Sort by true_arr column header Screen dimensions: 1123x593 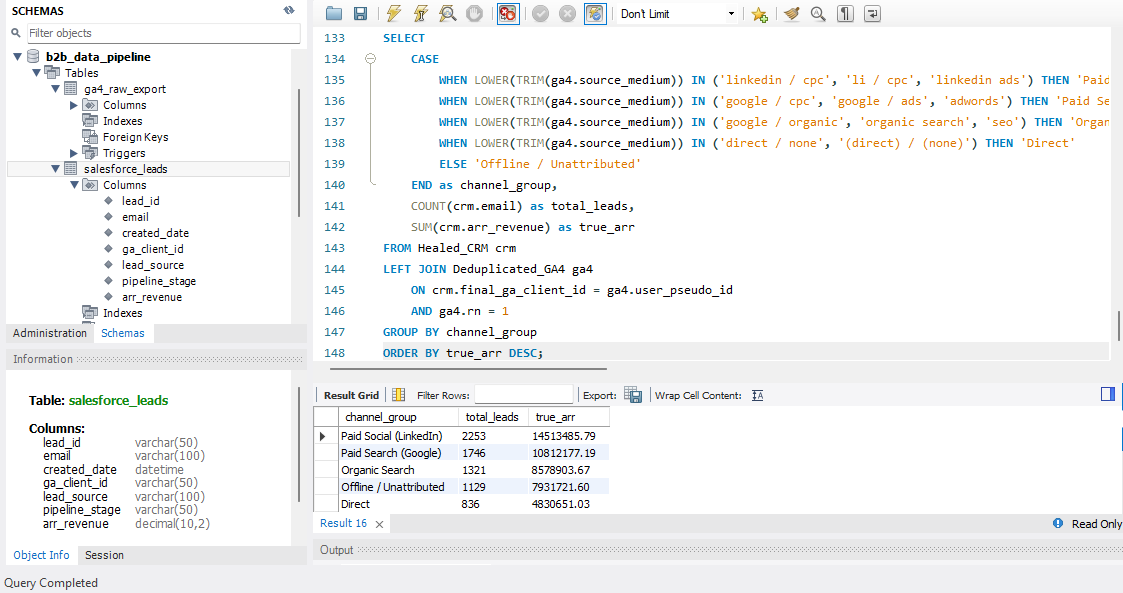pyautogui.click(x=569, y=417)
